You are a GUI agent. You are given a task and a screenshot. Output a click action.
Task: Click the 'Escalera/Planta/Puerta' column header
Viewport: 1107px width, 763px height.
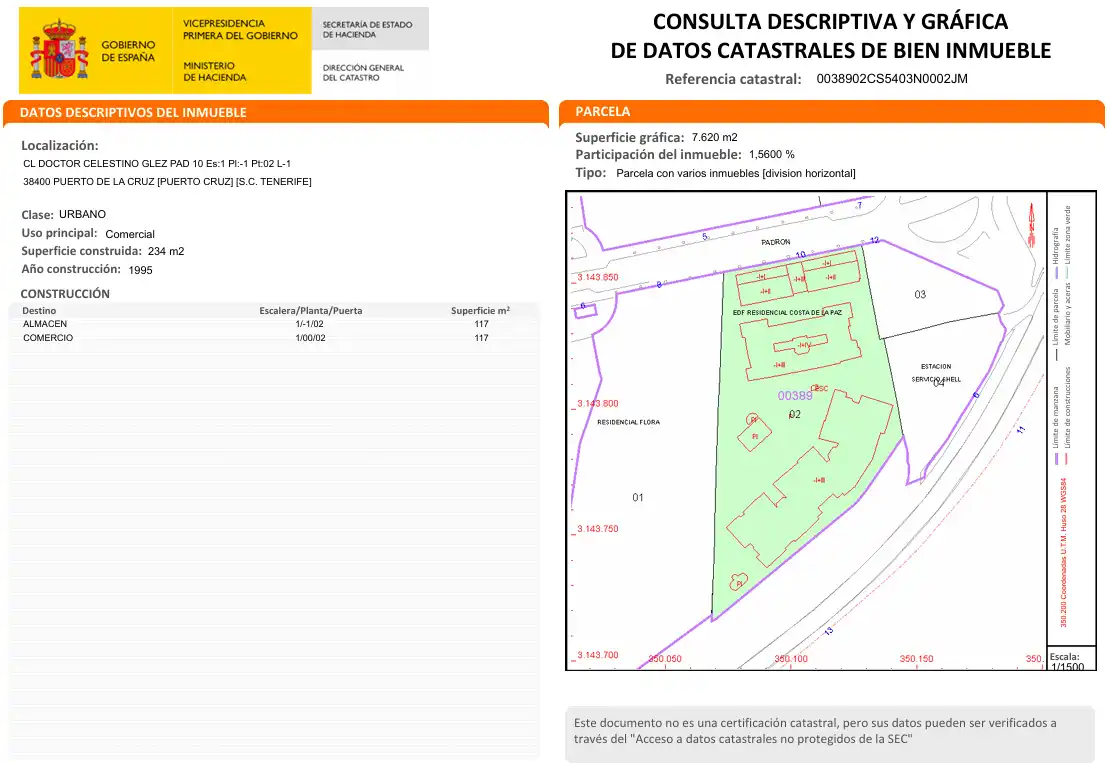pyautogui.click(x=311, y=311)
